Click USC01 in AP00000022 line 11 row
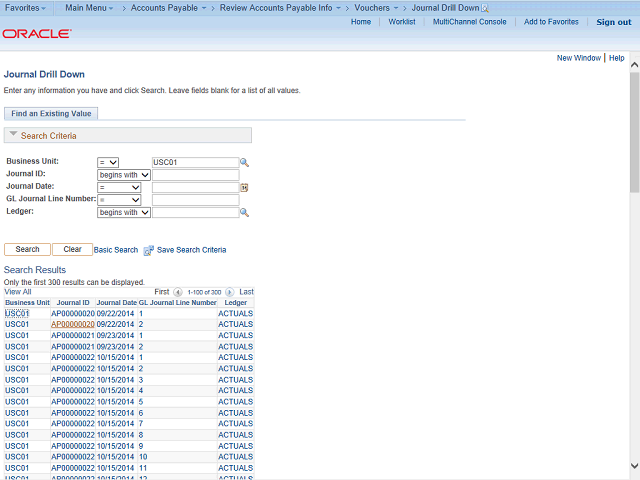Image resolution: width=640 pixels, height=480 pixels. [17, 468]
